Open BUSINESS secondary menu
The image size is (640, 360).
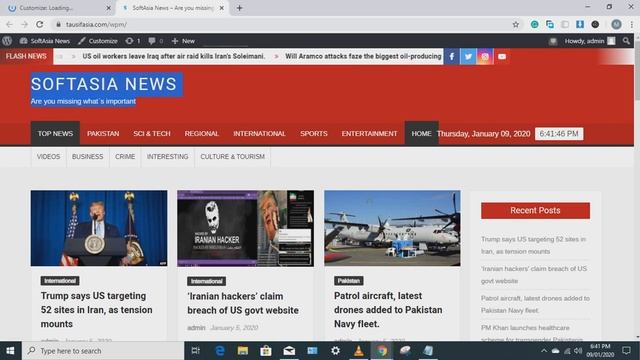pyautogui.click(x=87, y=157)
